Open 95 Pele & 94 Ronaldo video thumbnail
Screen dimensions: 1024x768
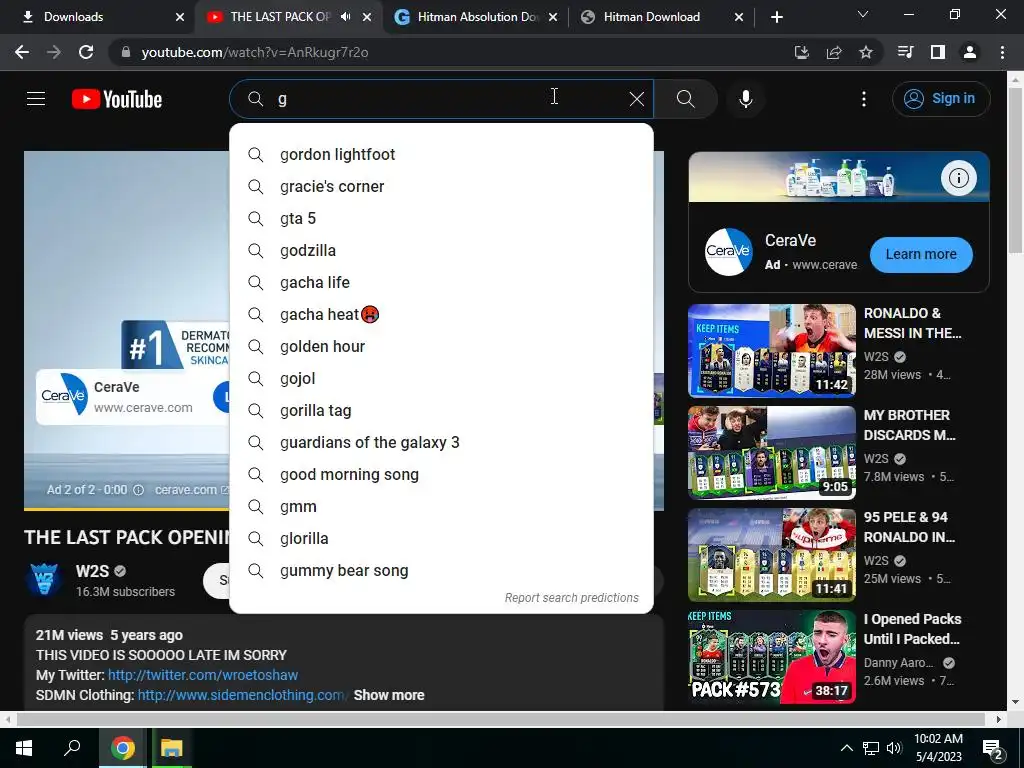click(x=771, y=554)
